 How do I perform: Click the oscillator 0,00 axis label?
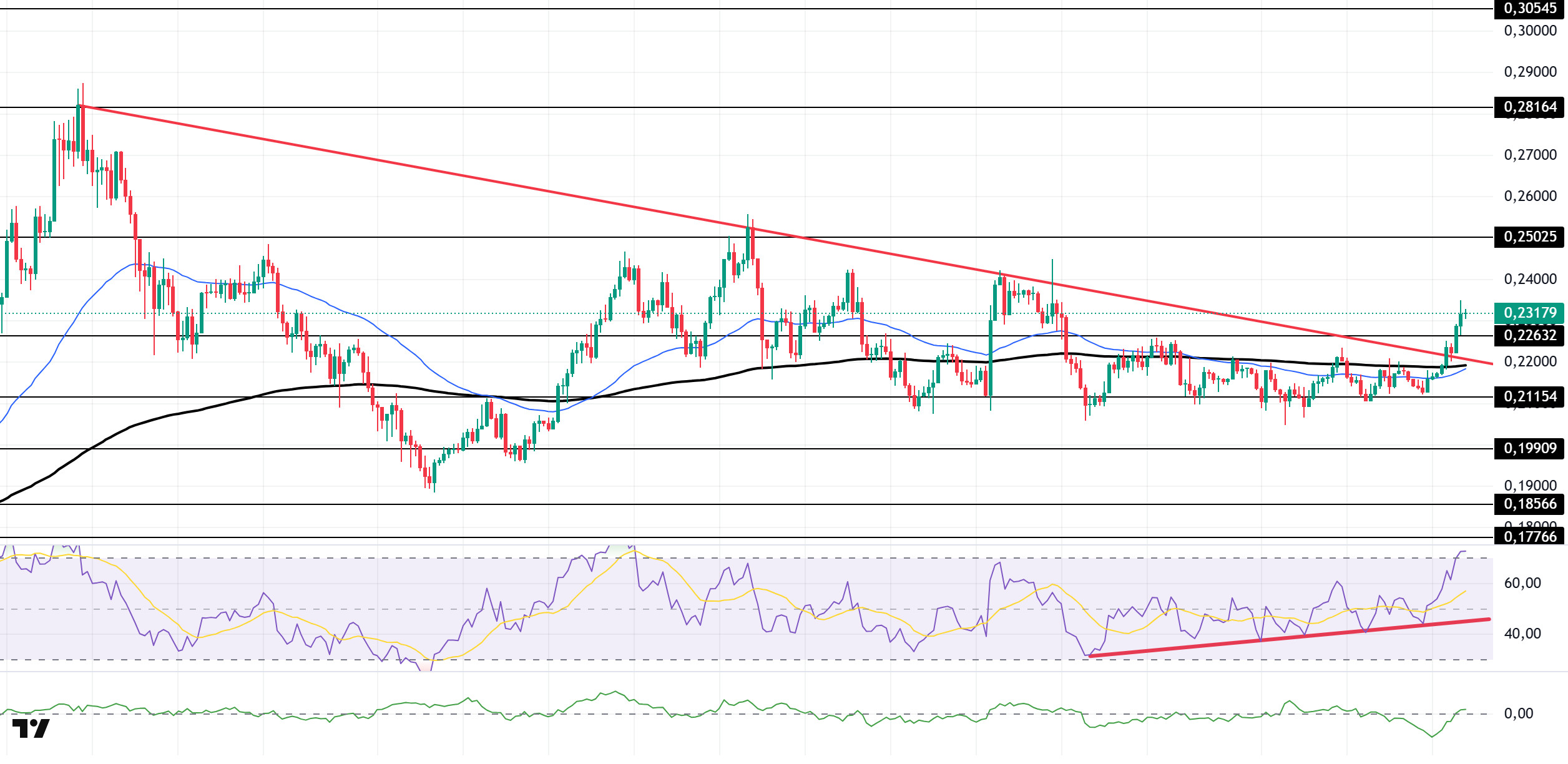click(x=1519, y=714)
